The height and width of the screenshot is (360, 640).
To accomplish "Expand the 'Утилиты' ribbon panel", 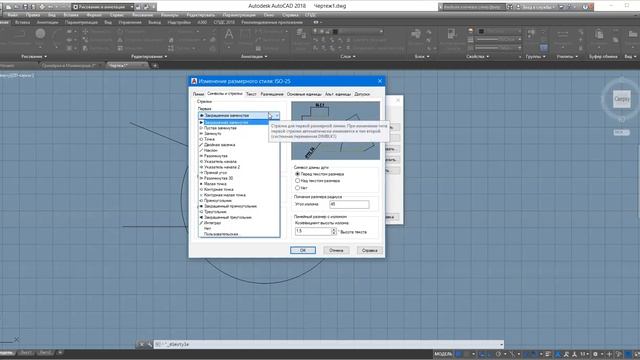I will pos(567,57).
